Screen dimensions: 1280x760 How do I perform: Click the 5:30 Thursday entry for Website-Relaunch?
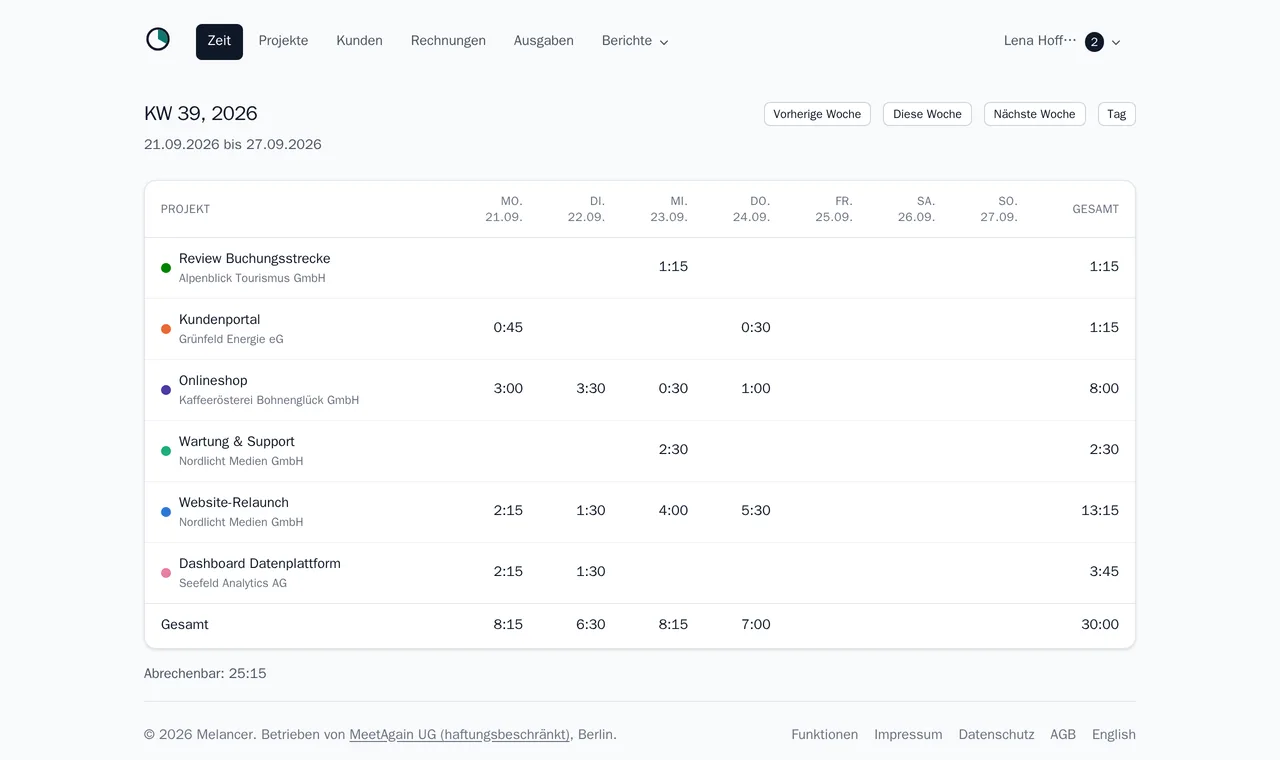click(x=755, y=510)
